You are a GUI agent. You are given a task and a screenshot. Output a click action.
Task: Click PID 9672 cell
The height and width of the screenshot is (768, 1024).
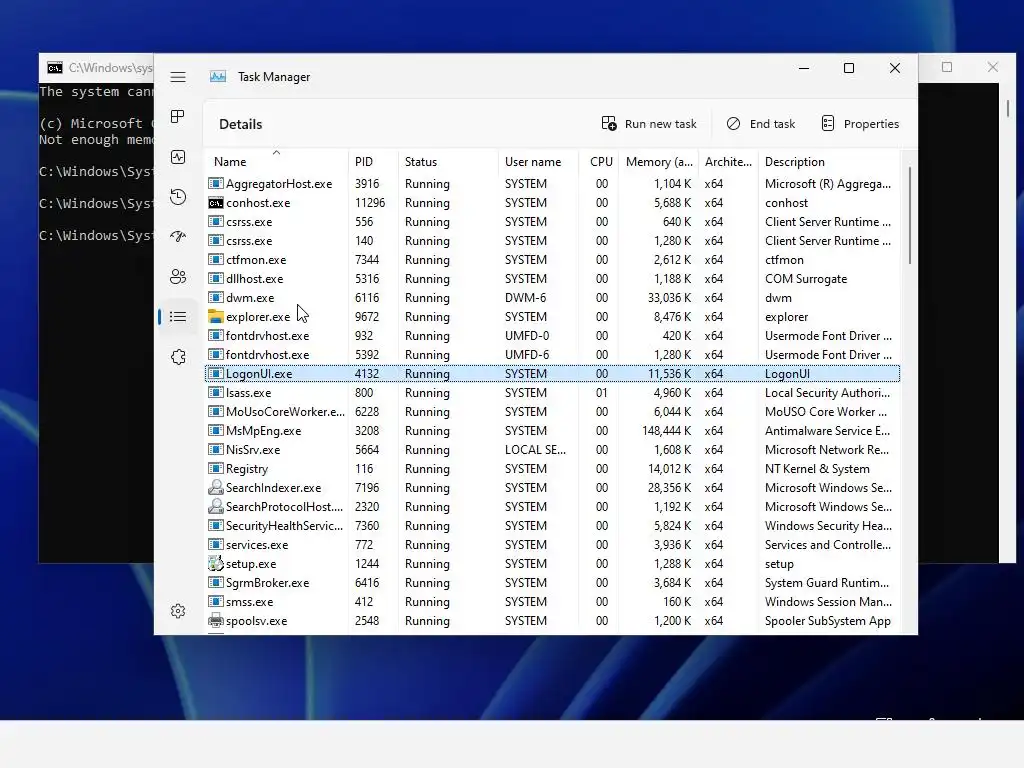[366, 317]
